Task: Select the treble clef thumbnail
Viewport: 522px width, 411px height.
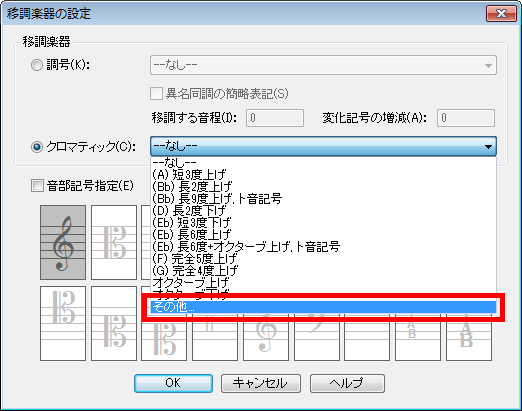Action: 63,242
